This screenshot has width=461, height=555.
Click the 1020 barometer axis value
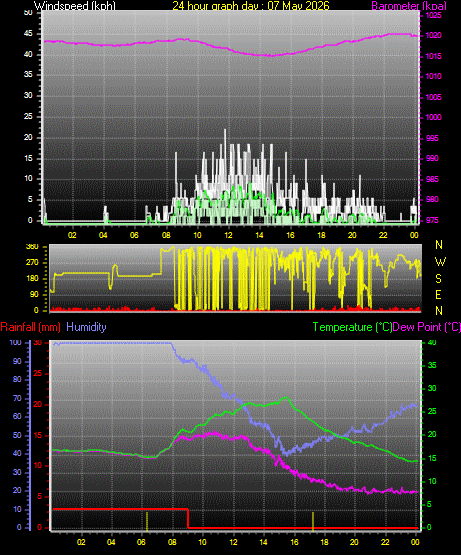click(x=433, y=35)
